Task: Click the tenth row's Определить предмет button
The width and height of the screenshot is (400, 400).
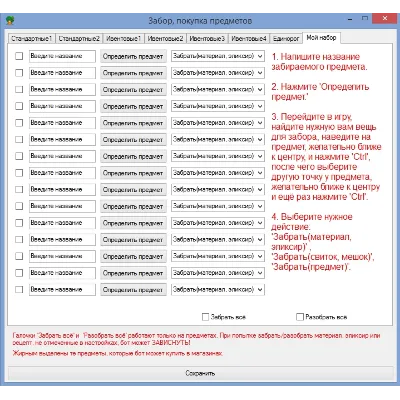Action: tap(133, 206)
